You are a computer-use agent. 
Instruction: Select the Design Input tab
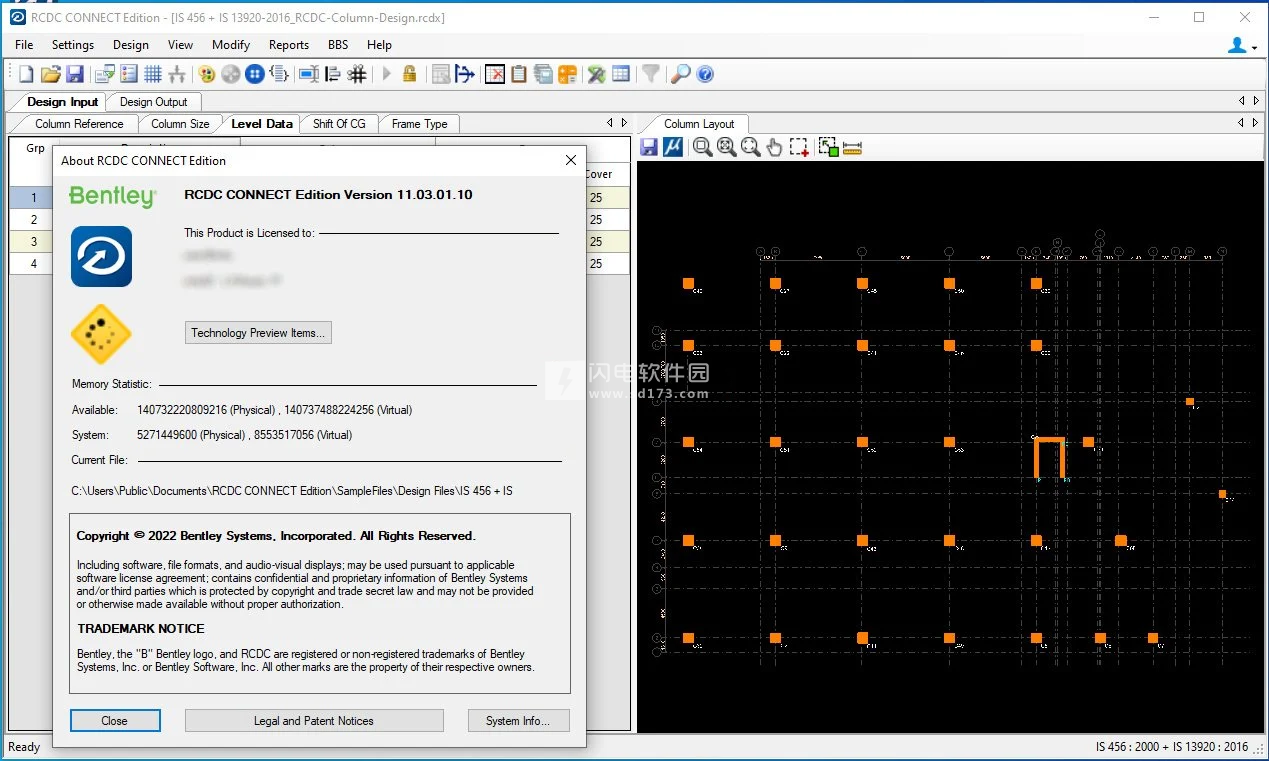[x=62, y=102]
